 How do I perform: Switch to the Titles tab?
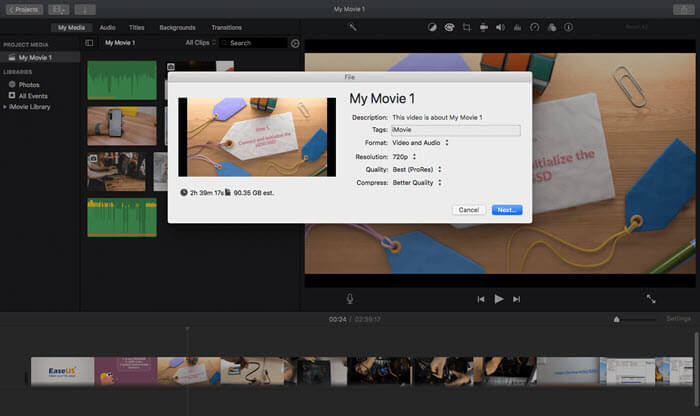click(137, 27)
